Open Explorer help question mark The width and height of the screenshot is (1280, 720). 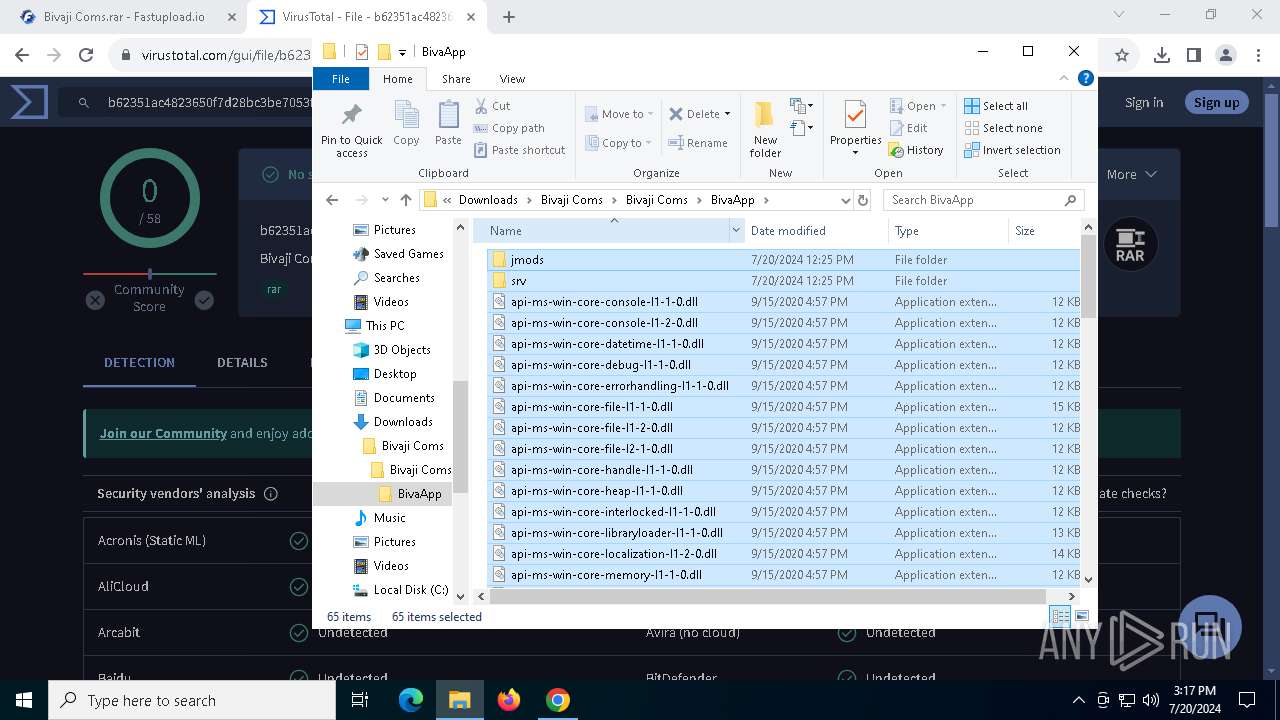[x=1085, y=78]
